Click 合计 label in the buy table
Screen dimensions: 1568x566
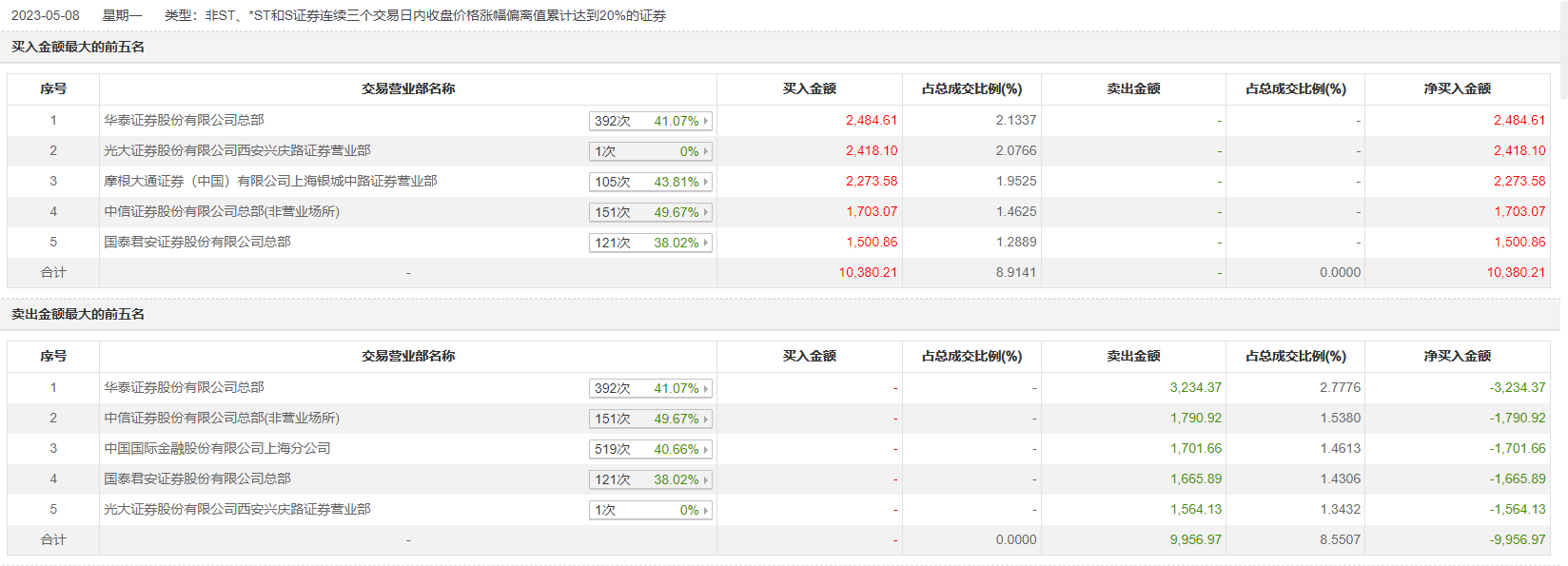click(x=53, y=272)
